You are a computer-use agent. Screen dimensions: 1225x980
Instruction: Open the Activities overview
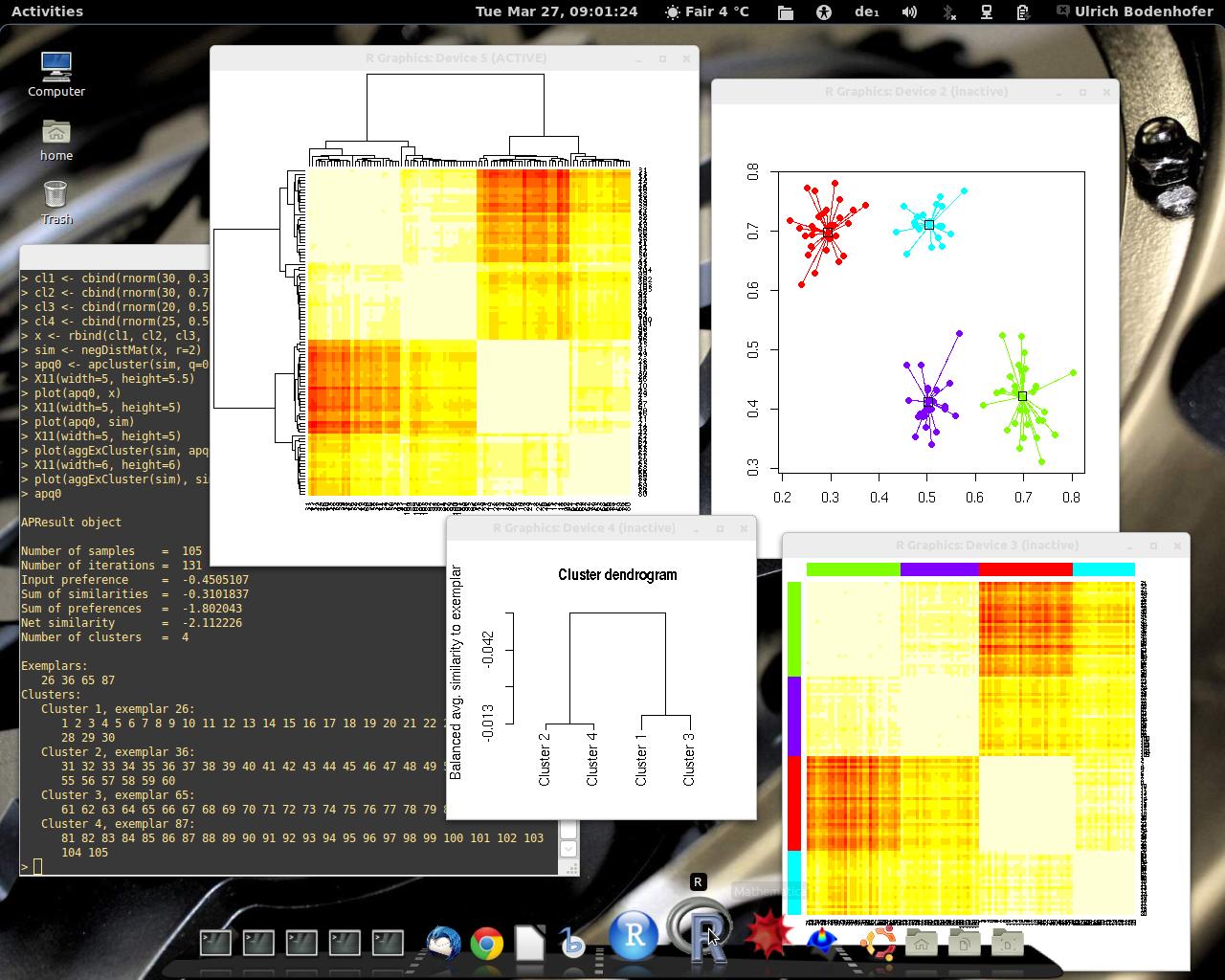tap(47, 11)
